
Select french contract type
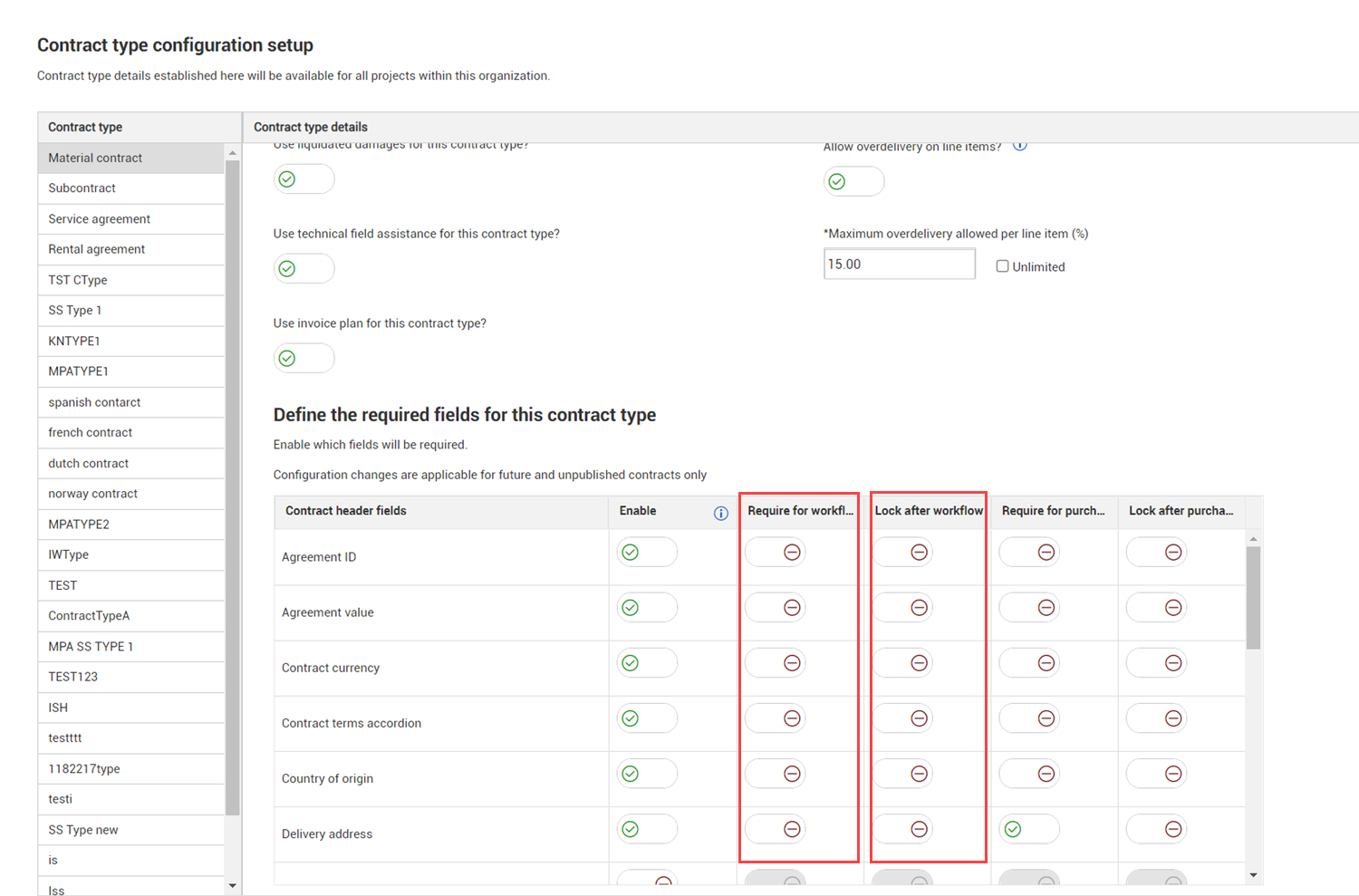pos(131,432)
